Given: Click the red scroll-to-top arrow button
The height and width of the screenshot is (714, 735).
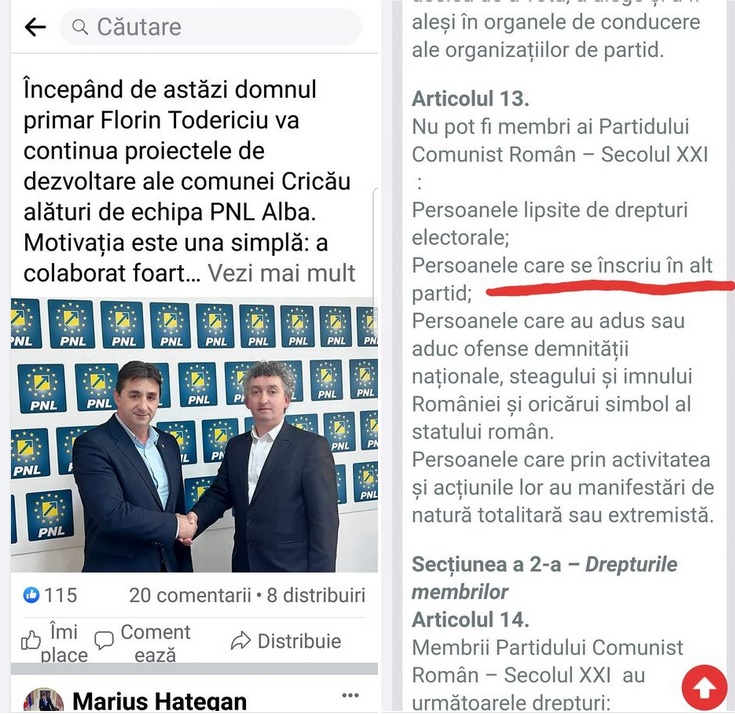Looking at the screenshot, I should pos(705,688).
